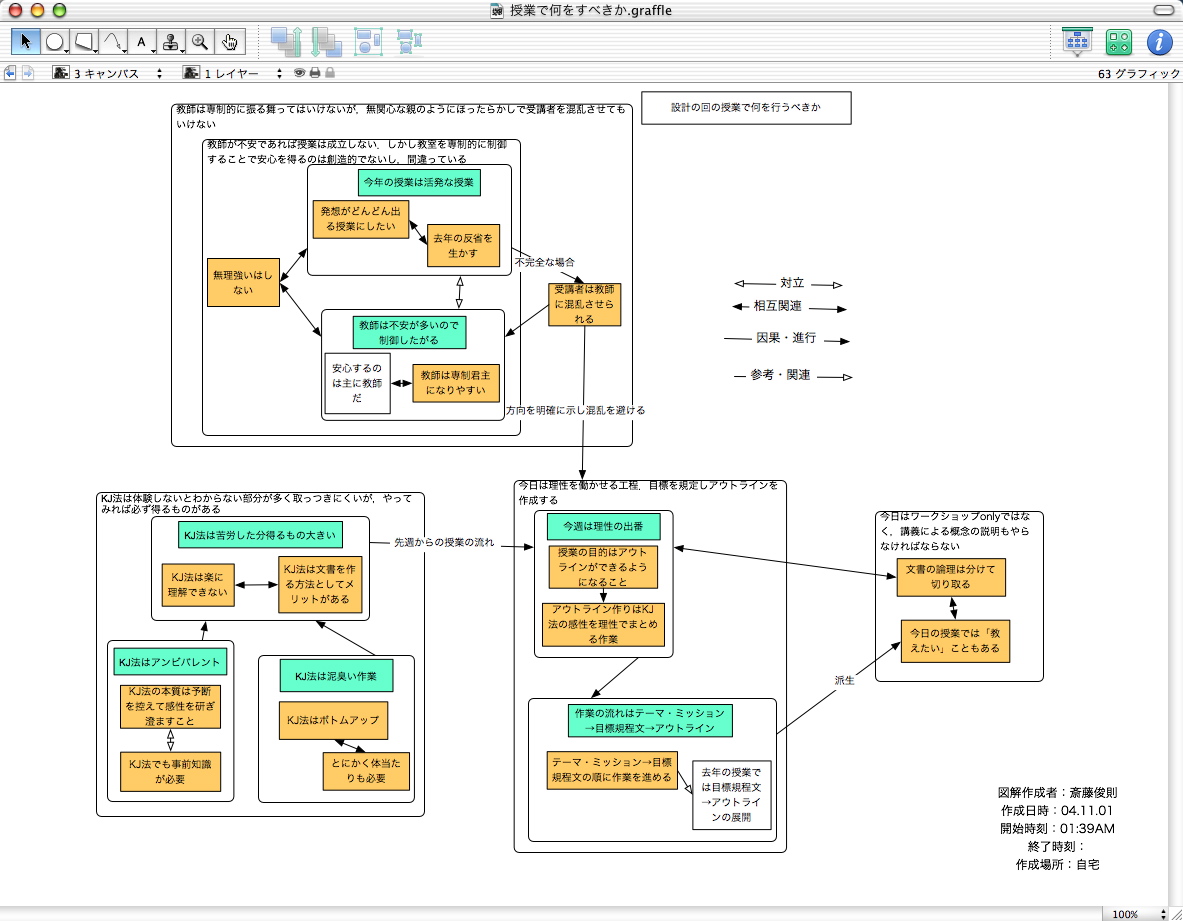The image size is (1183, 921).
Task: Activate the magnifying glass Zoom tool
Action: pyautogui.click(x=201, y=41)
